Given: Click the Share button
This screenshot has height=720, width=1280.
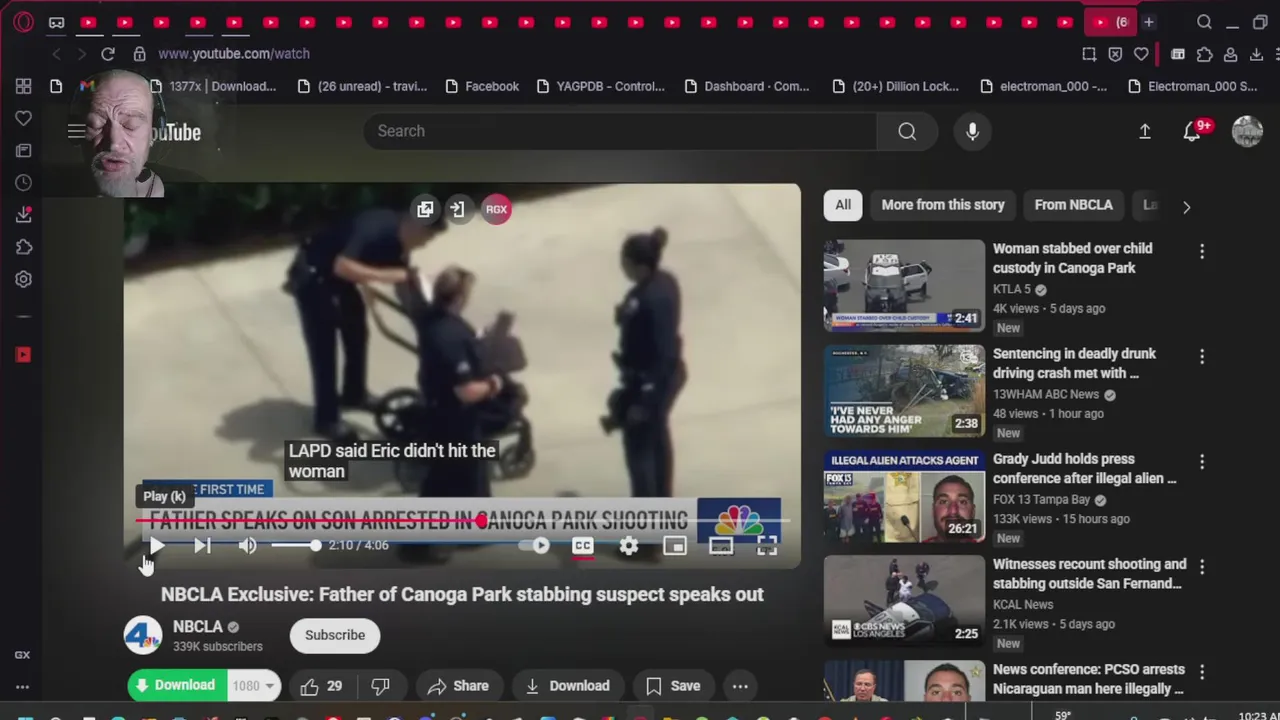Looking at the screenshot, I should [x=458, y=686].
